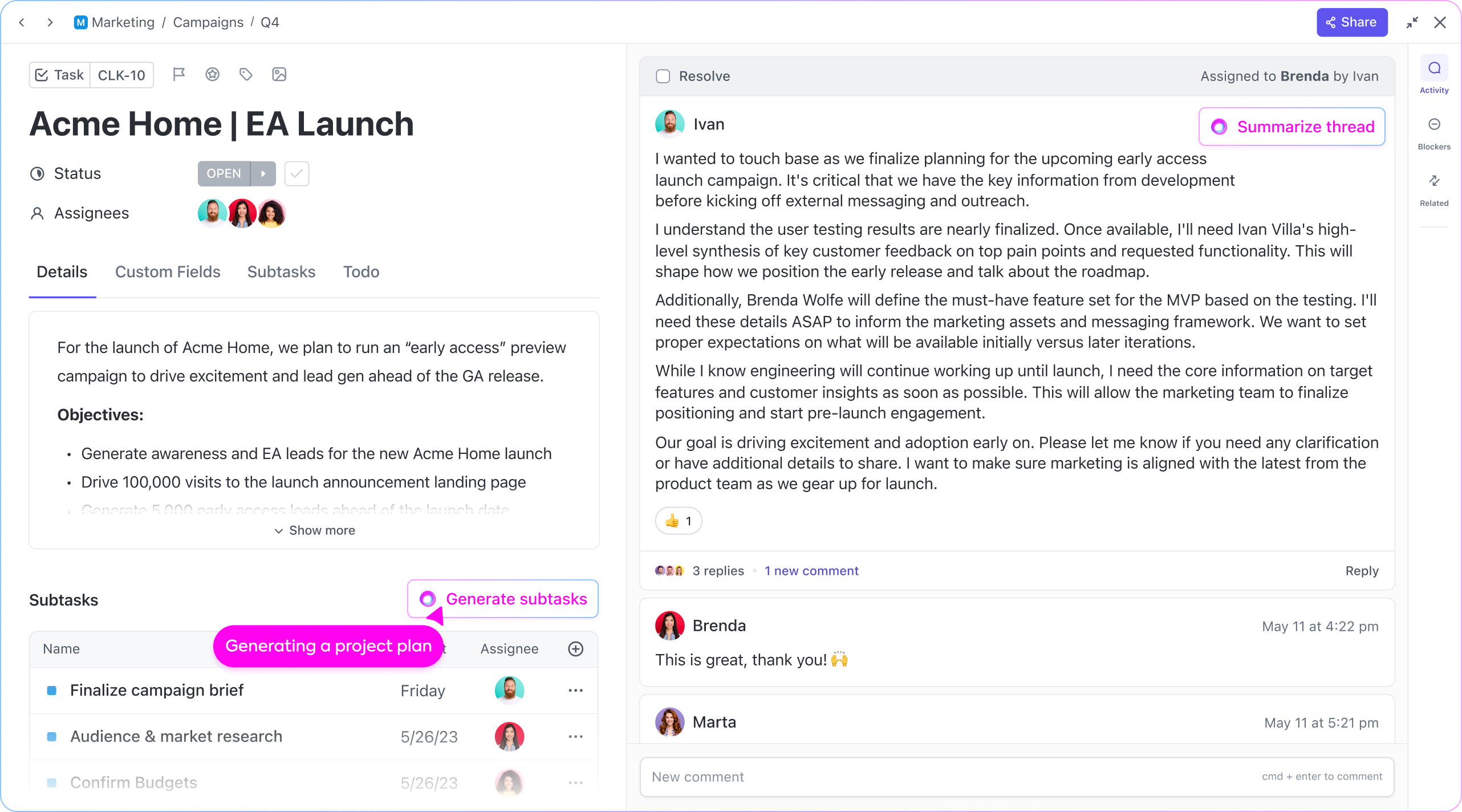Attach an image via the image icon
Image resolution: width=1462 pixels, height=812 pixels.
tap(279, 74)
